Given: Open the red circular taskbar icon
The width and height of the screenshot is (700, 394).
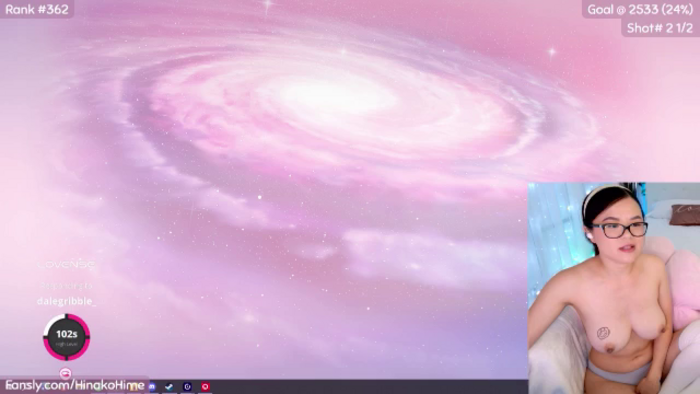Looking at the screenshot, I should (205, 386).
